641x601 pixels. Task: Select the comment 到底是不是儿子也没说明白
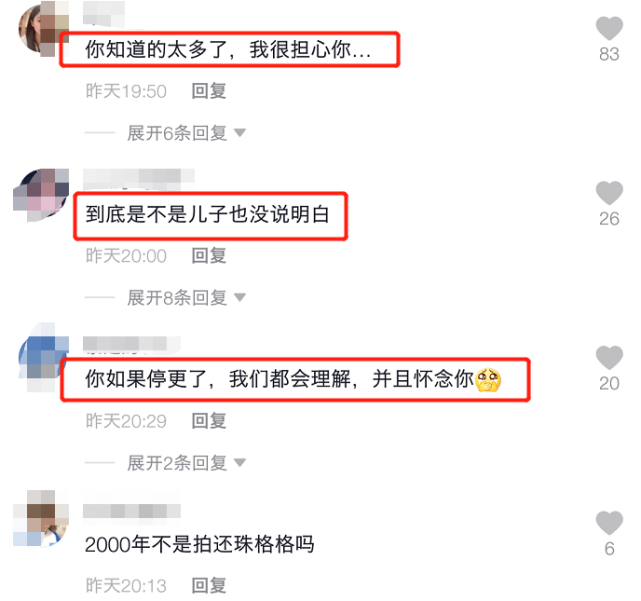(207, 214)
